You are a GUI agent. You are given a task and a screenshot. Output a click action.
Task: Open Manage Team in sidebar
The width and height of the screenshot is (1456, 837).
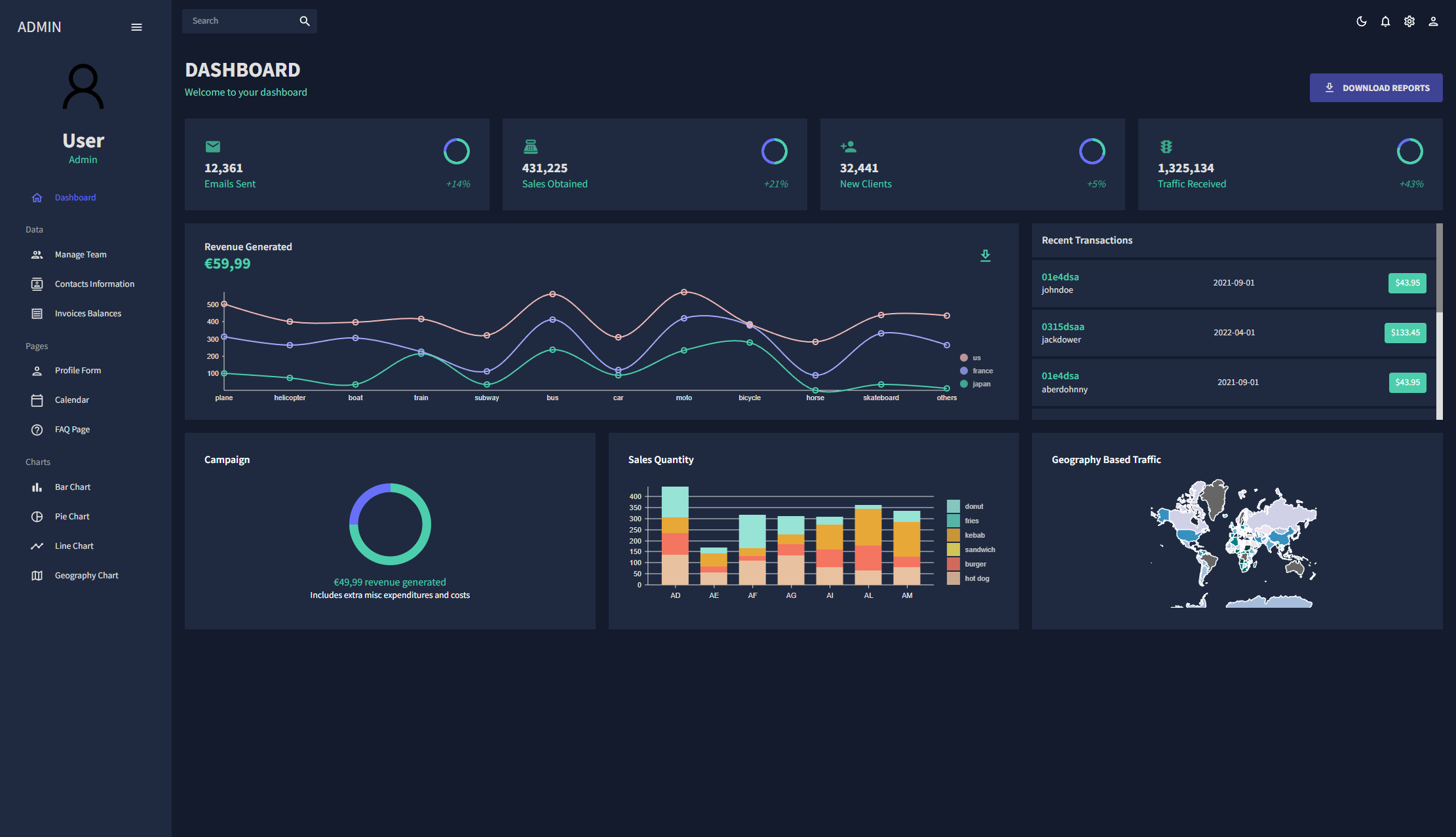[81, 255]
